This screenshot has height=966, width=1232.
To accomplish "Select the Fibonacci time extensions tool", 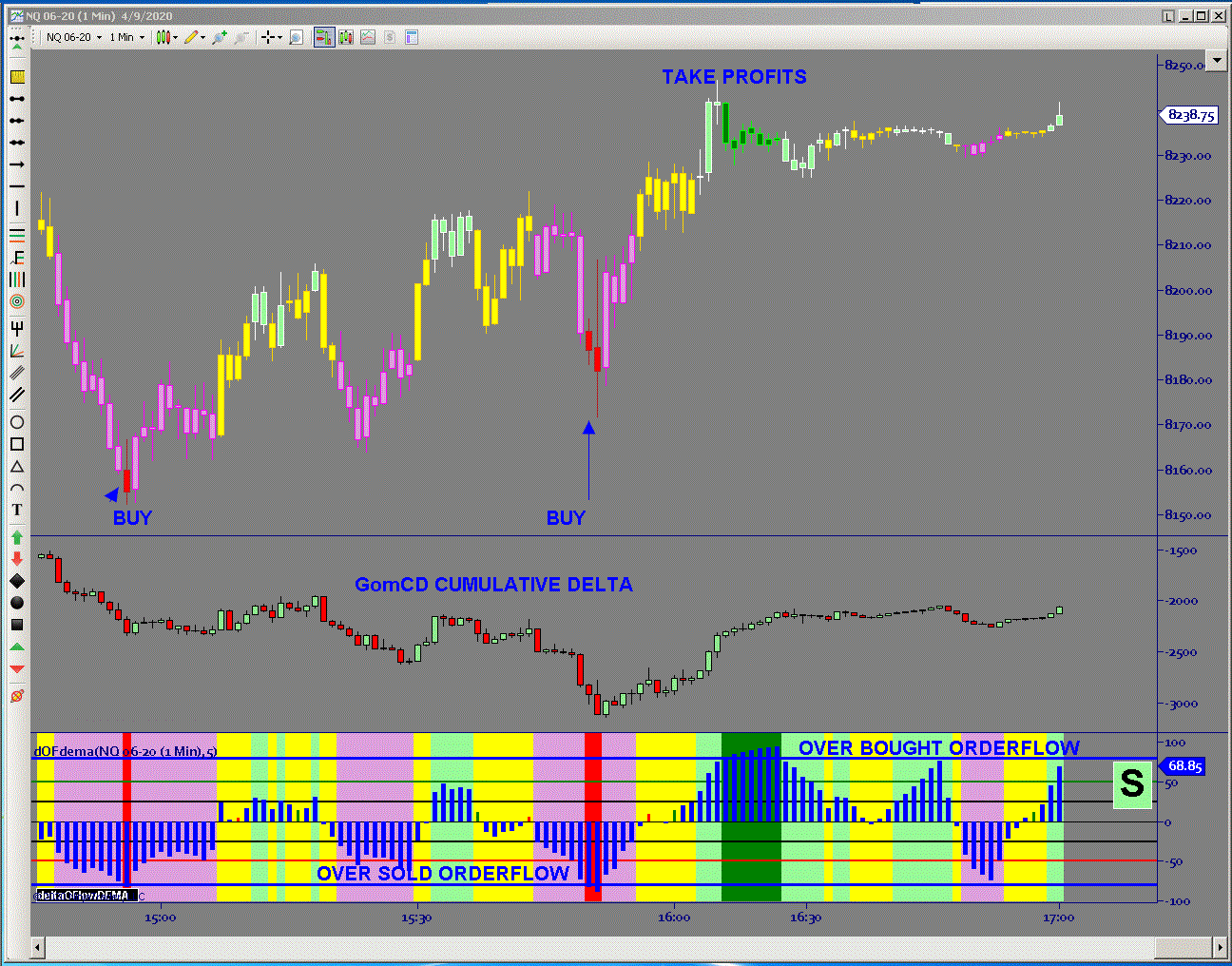I will coord(17,280).
